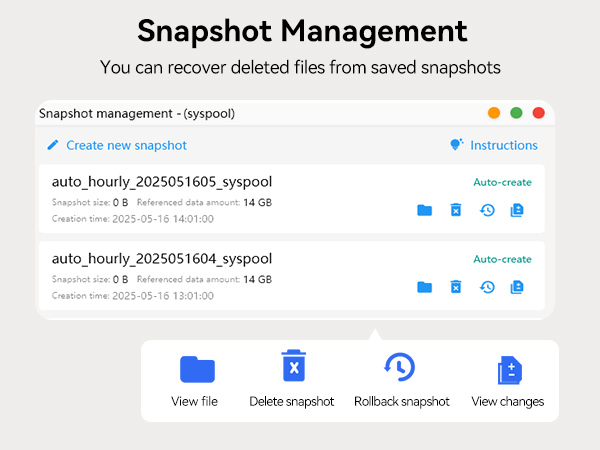Delete the auto_hourly_2025051605_syspool snapshot
600x450 pixels.
coord(455,210)
